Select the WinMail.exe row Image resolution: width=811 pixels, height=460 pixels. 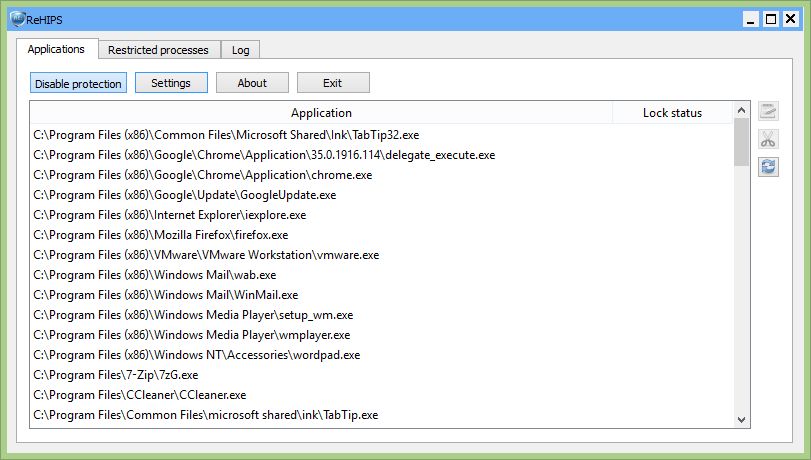coord(381,295)
